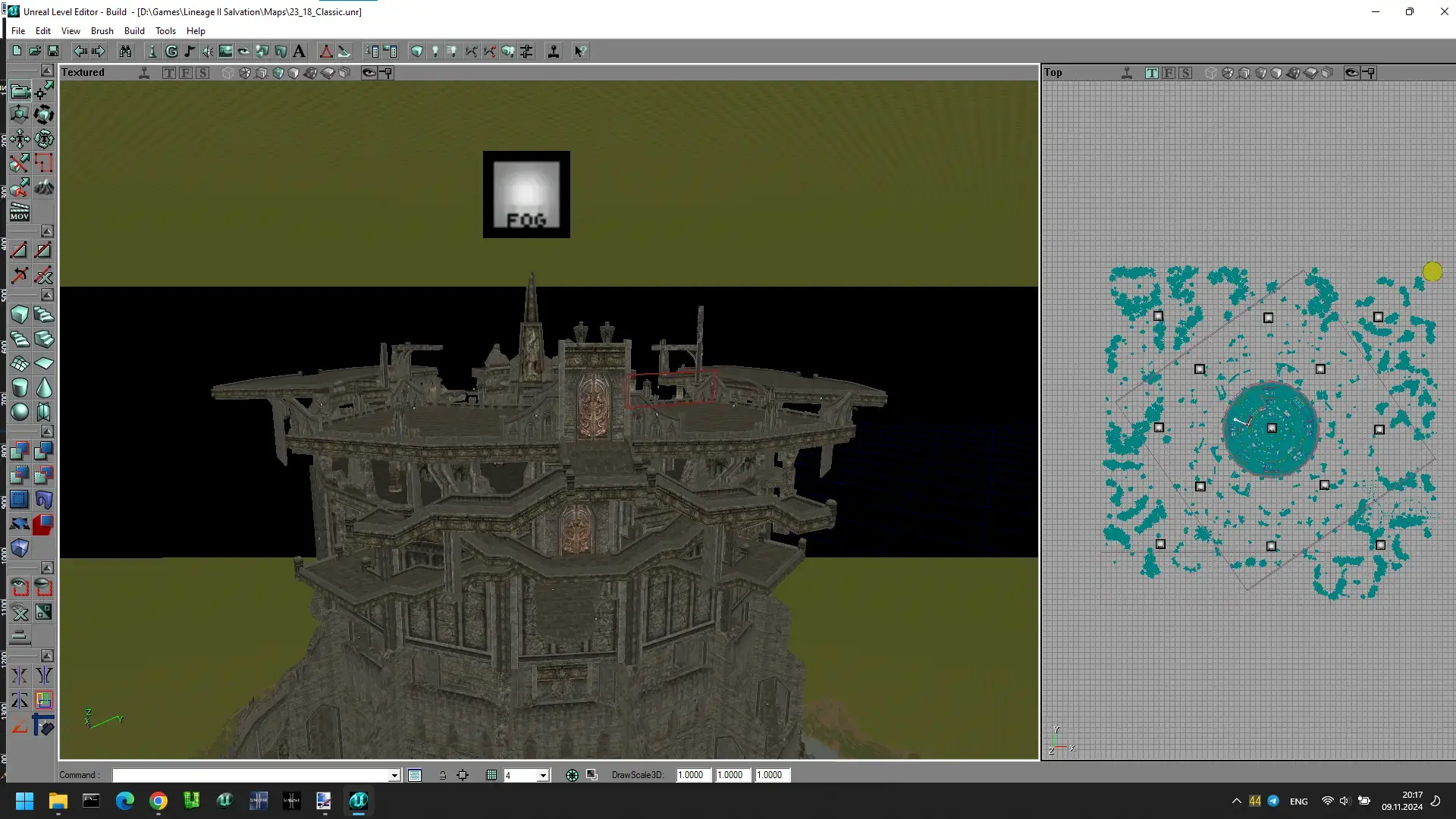Open the Brush menu
1456x819 pixels.
102,31
